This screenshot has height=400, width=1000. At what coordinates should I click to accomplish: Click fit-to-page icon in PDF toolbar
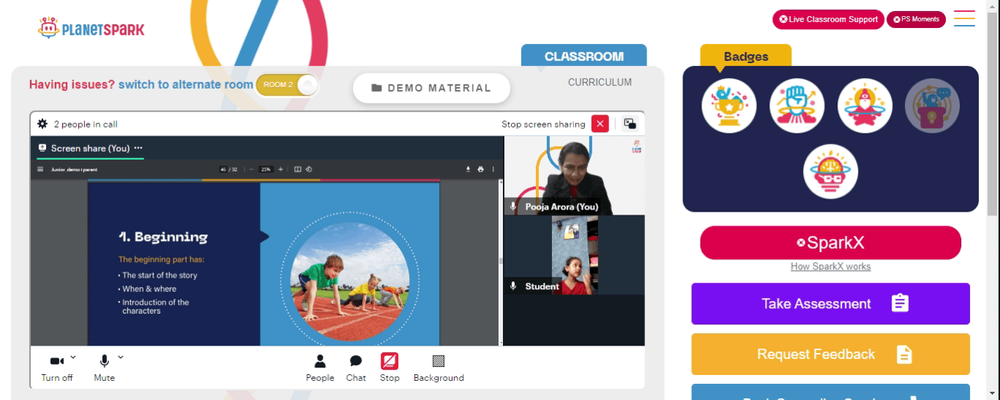point(297,170)
